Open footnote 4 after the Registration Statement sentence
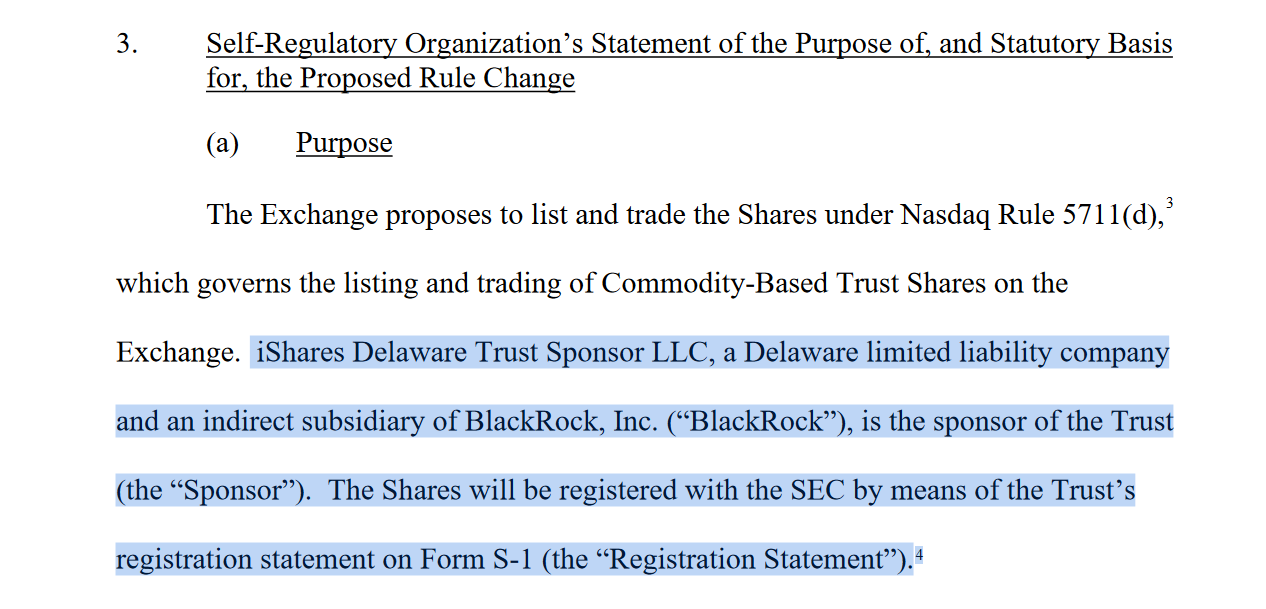The height and width of the screenshot is (609, 1266). 919,556
